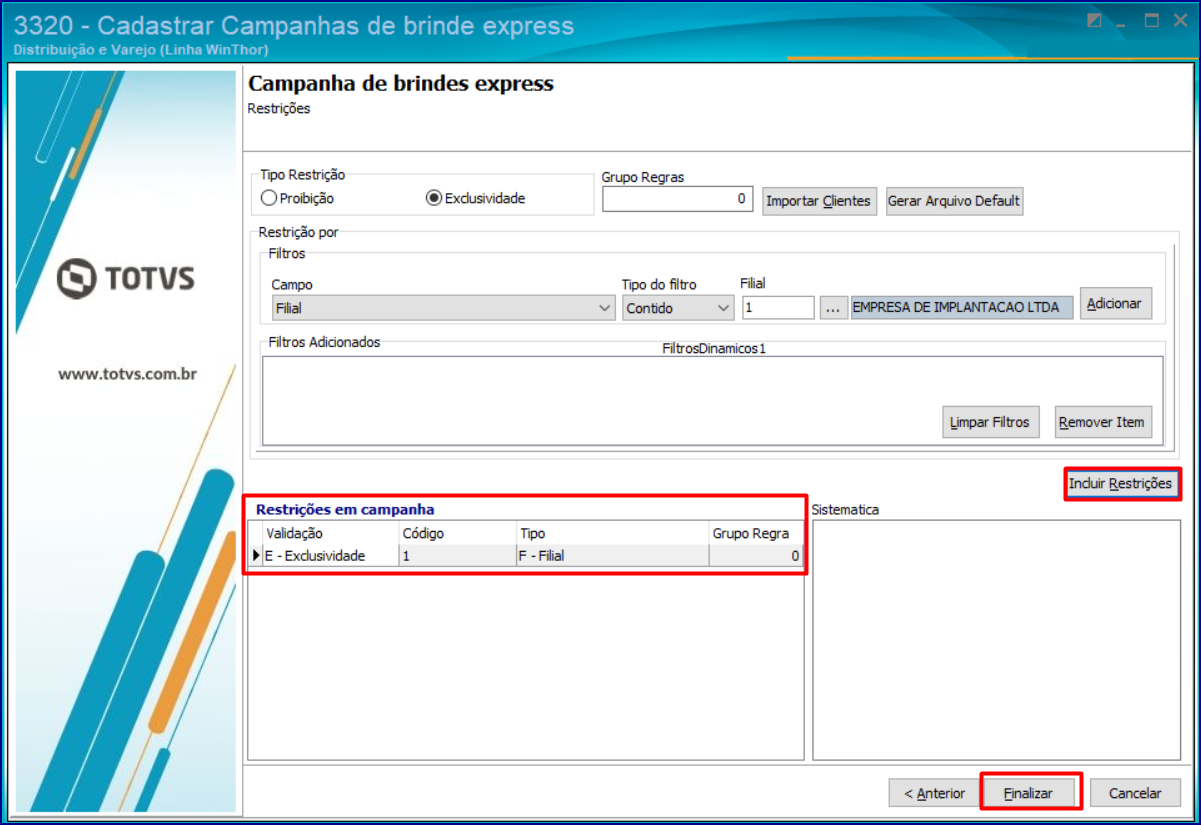Screen dimensions: 1201x825
Task: Click the Finalizar button
Action: pyautogui.click(x=1029, y=793)
